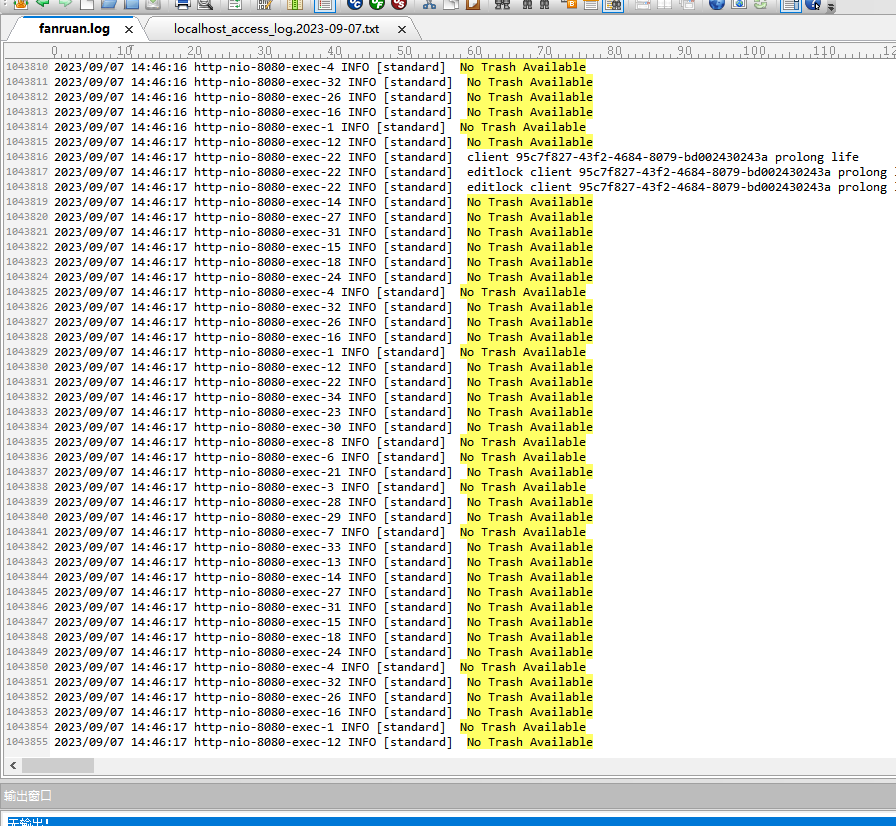896x826 pixels.
Task: Close the localhost_access_log.2023-09-07.txt tab
Action: (402, 29)
